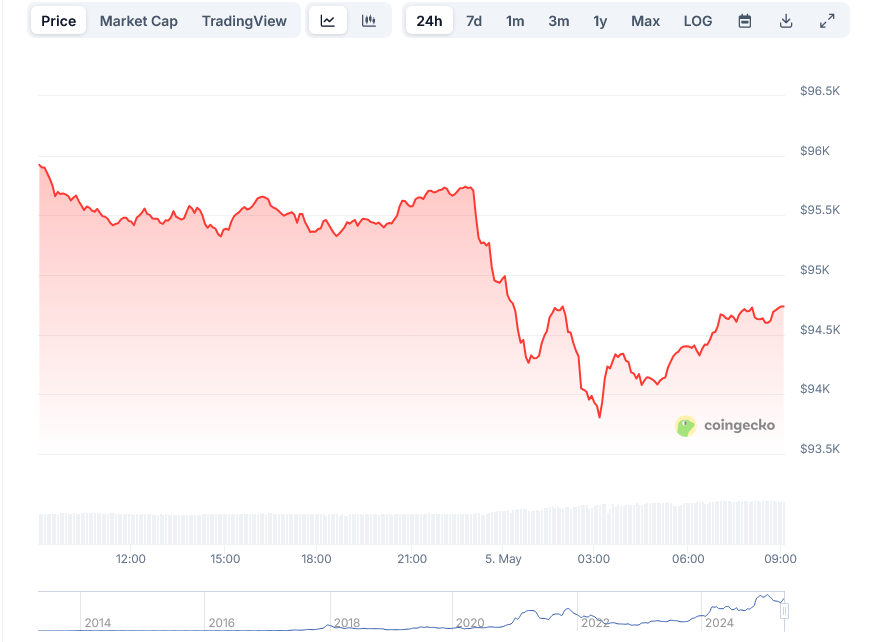The image size is (871, 642).
Task: Click the 24h active timeframe label
Action: 428,20
